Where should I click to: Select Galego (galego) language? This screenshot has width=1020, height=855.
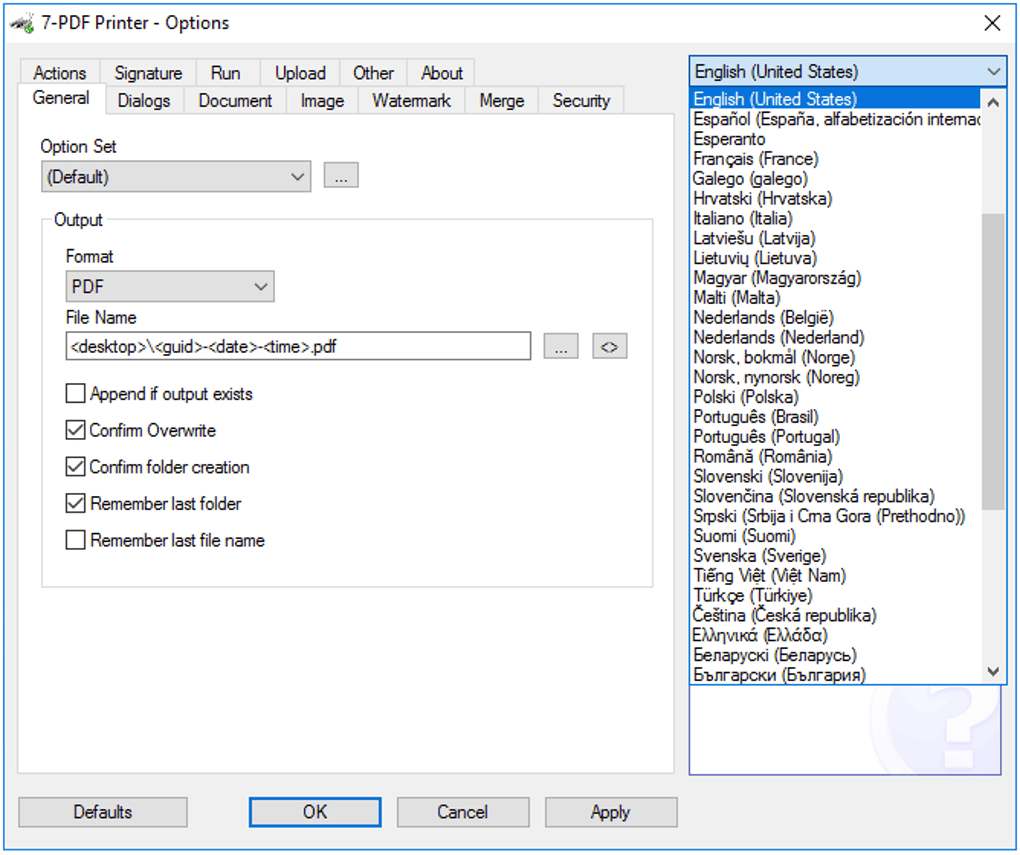(835, 178)
